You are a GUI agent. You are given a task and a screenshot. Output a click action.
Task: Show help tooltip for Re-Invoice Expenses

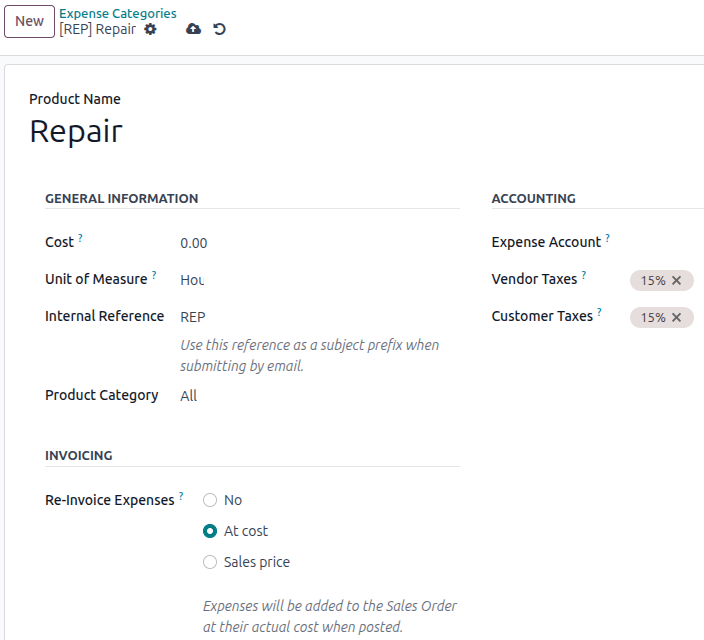click(x=181, y=496)
